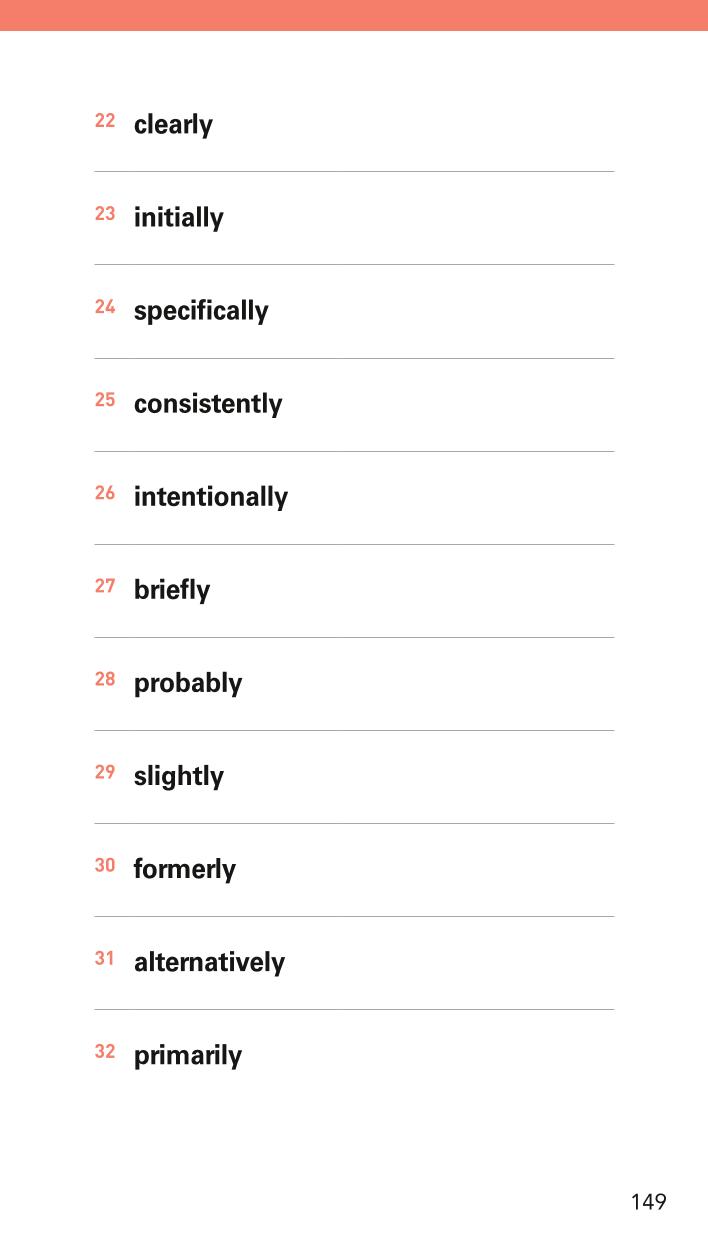Click the coral header bar
Viewport: 708px width, 1259px height.
354,15
